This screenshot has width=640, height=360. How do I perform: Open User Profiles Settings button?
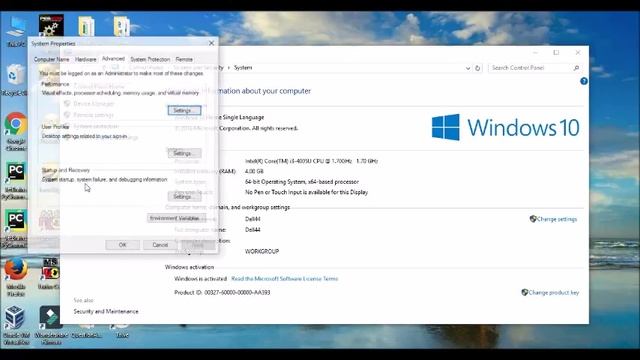pos(184,153)
